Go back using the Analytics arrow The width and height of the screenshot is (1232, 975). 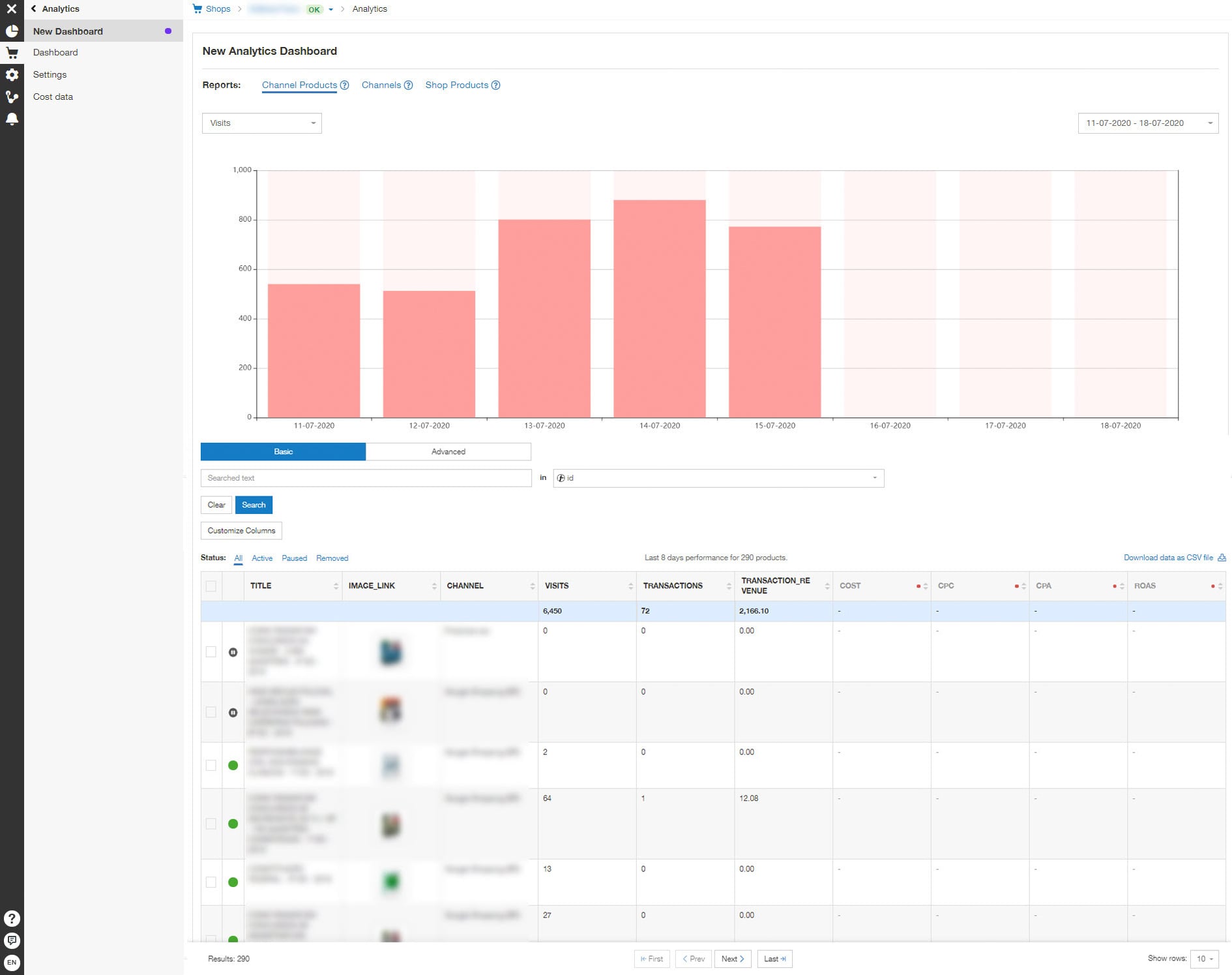34,9
